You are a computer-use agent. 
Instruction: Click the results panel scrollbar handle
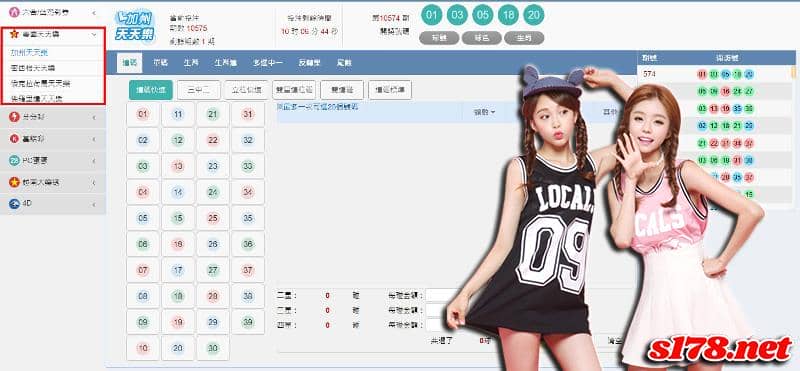[x=793, y=72]
